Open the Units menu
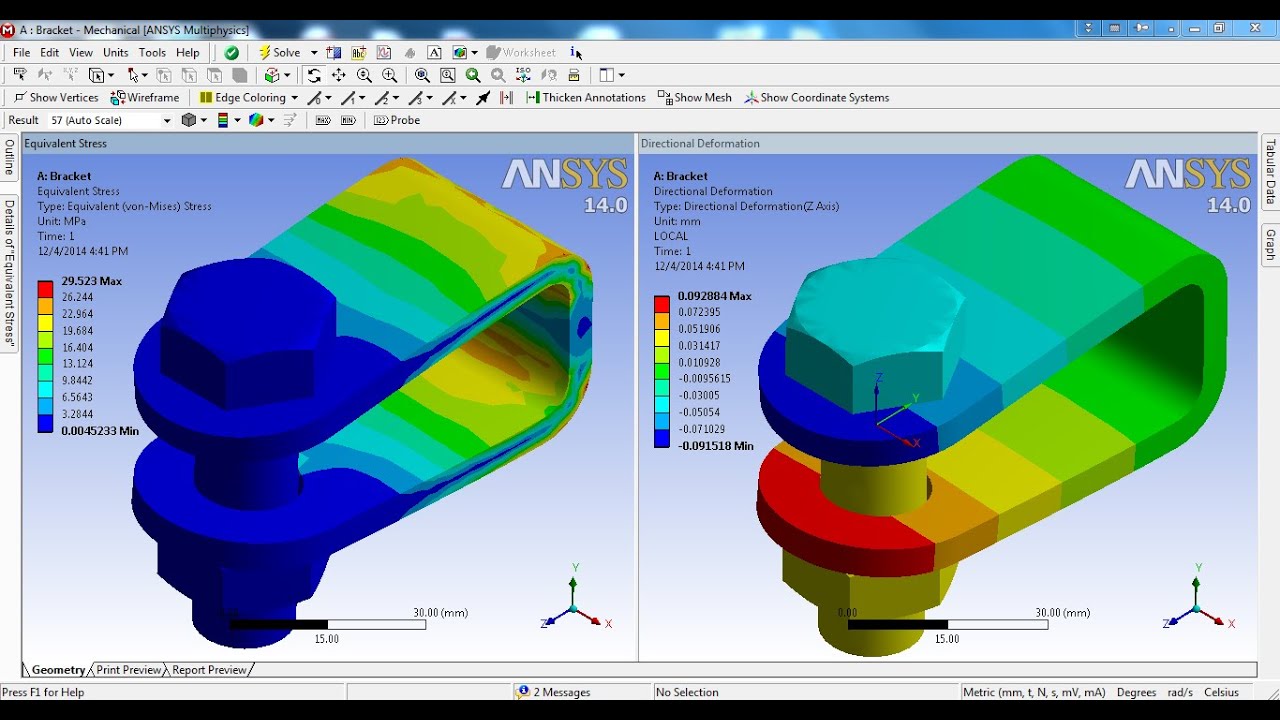1280x720 pixels. (x=116, y=52)
